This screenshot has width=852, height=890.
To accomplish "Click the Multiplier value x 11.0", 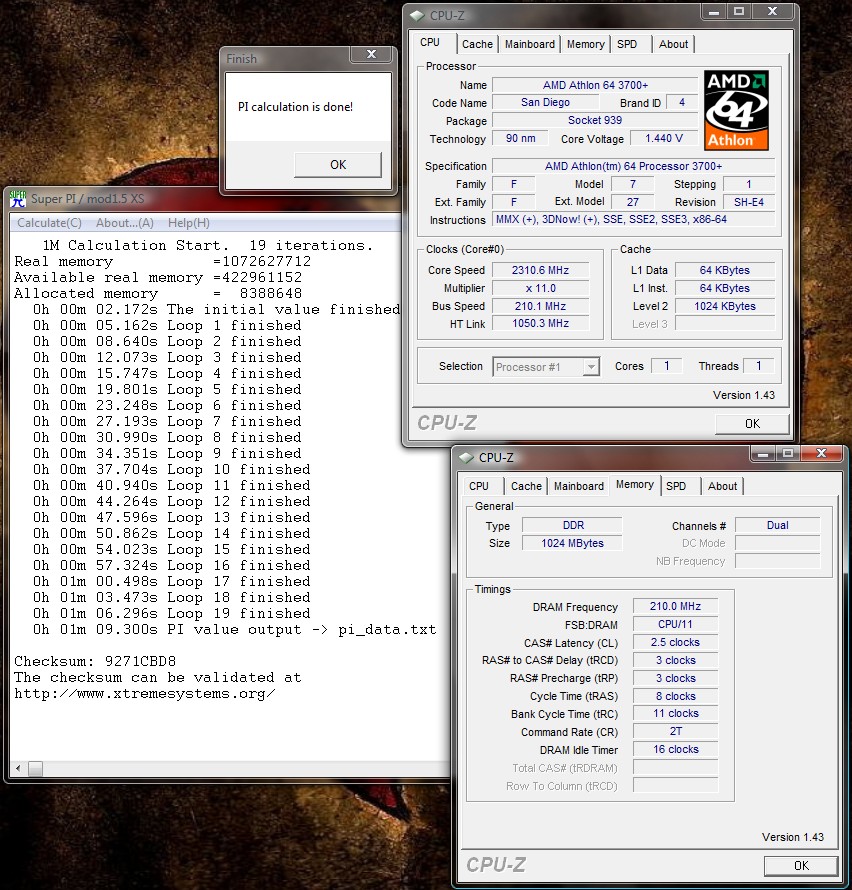I will click(x=540, y=288).
